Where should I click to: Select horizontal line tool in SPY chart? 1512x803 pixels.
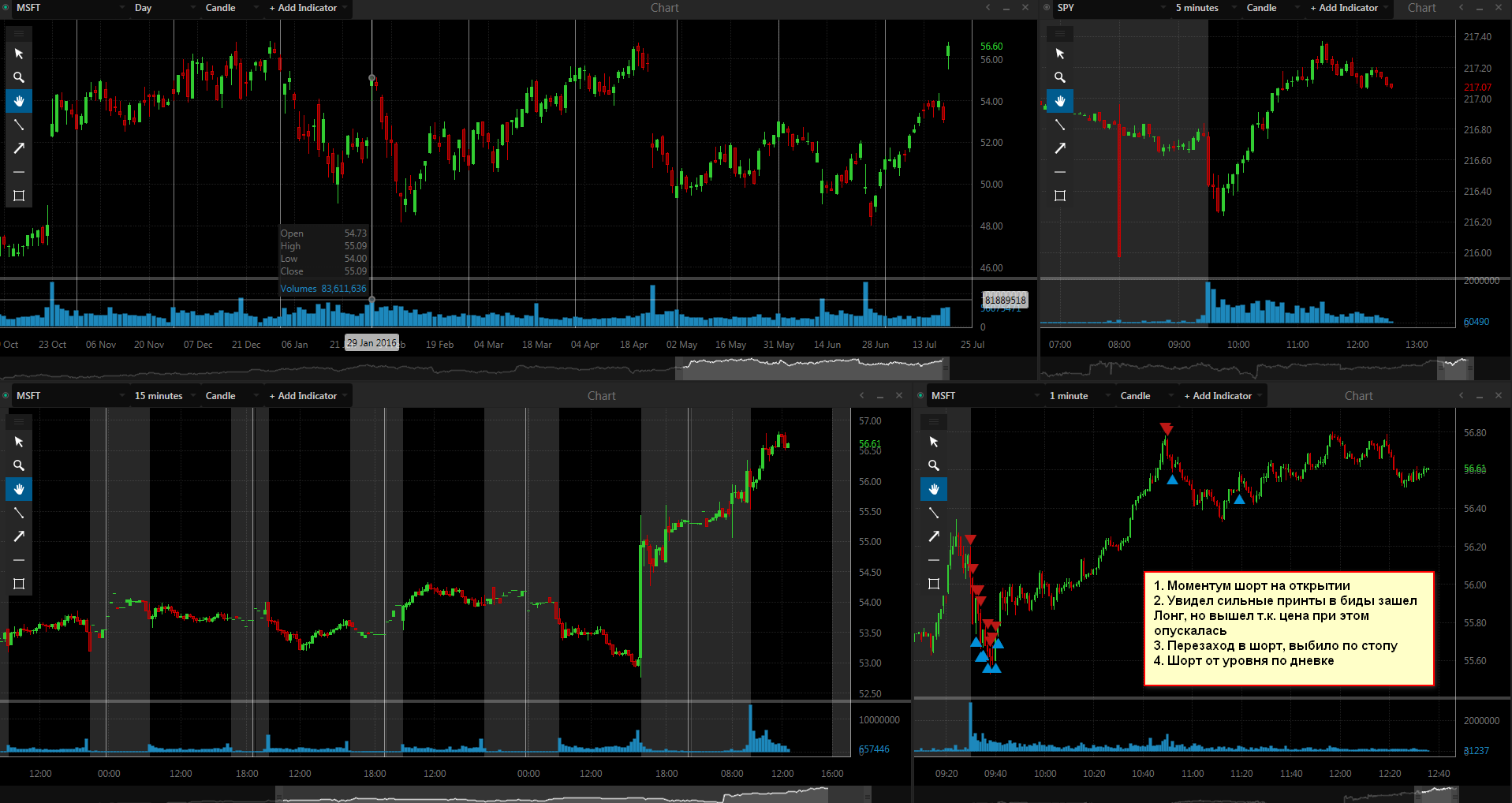click(1060, 172)
